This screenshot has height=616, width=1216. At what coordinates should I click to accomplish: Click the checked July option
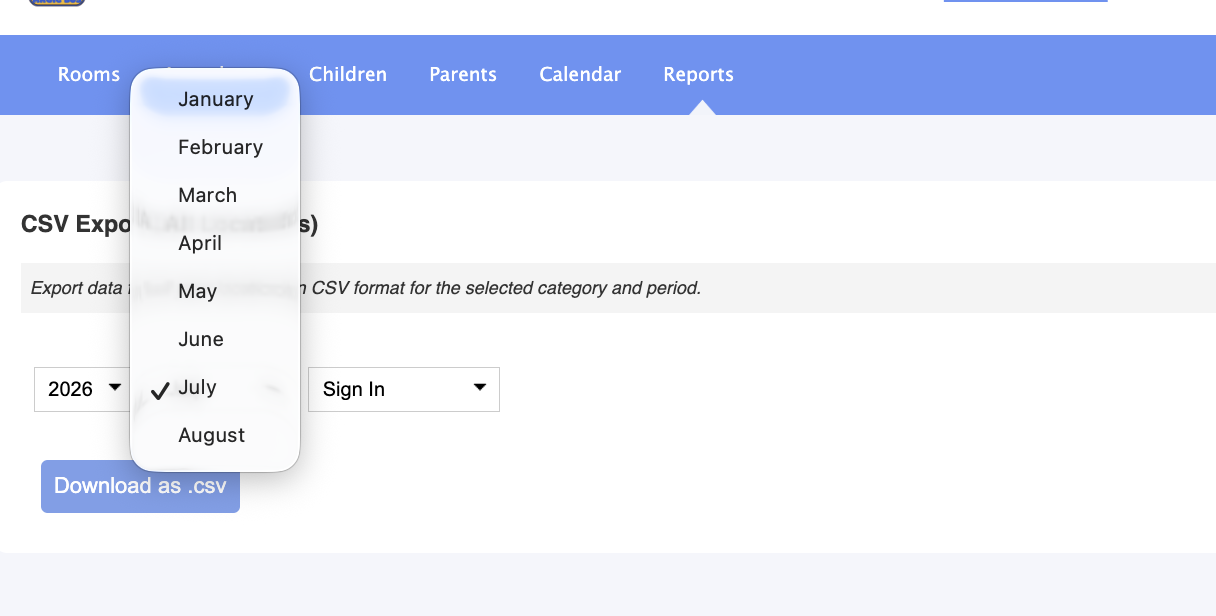[x=215, y=387]
